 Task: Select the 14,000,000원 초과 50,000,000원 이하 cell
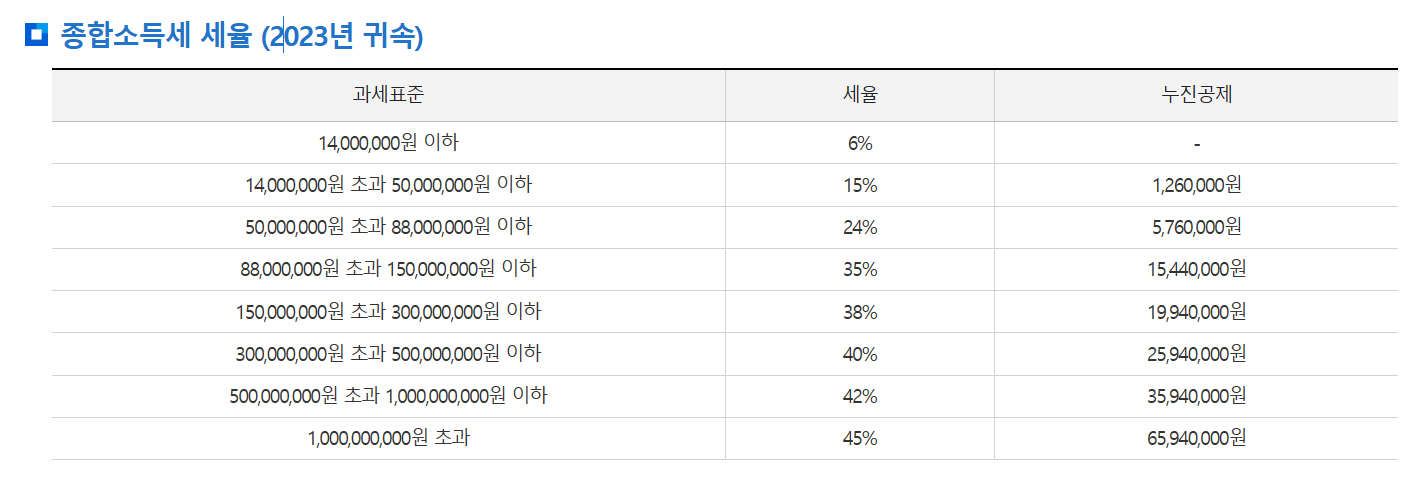coord(388,185)
